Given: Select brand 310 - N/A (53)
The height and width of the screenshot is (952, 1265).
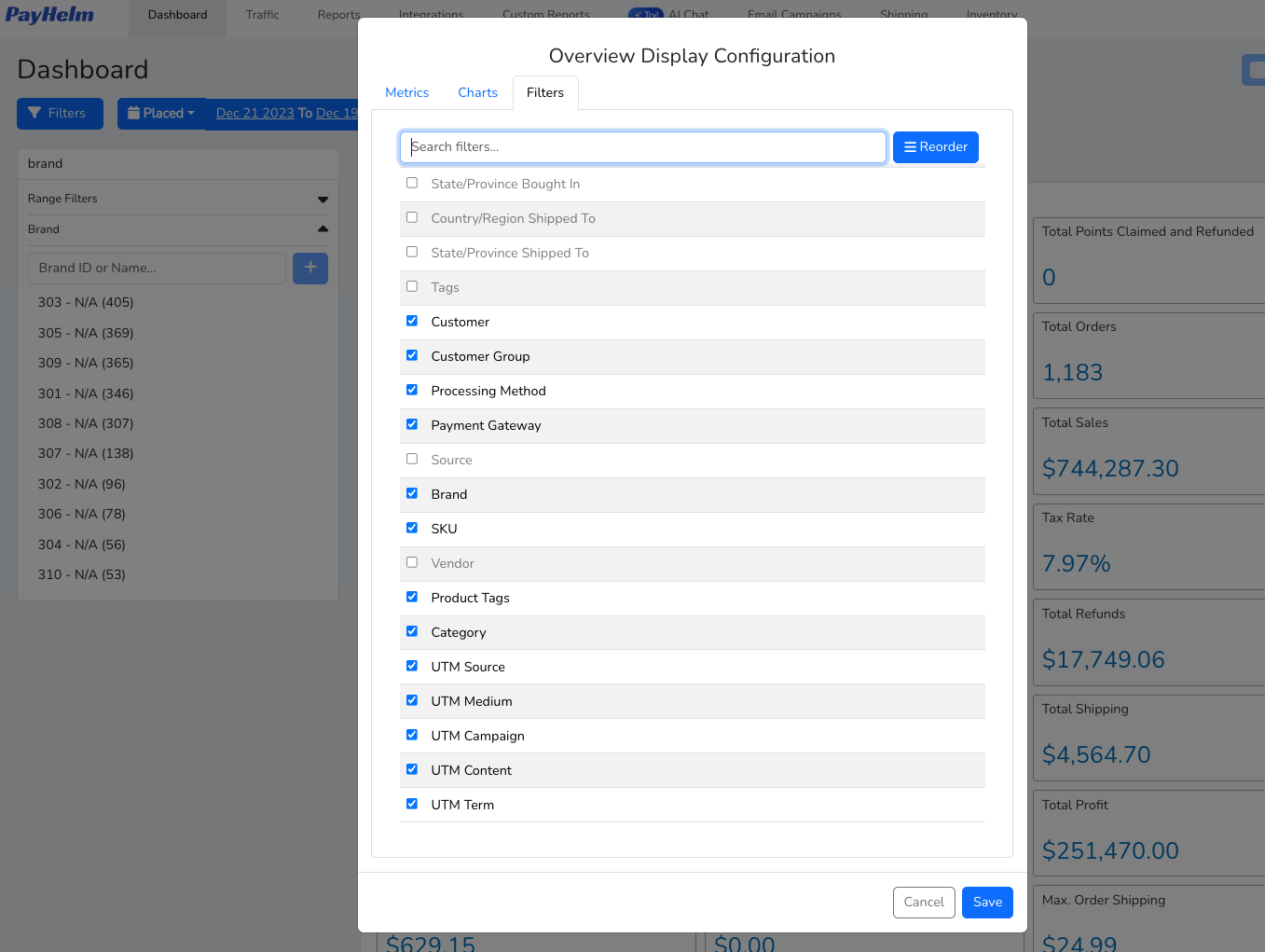Looking at the screenshot, I should pos(82,574).
